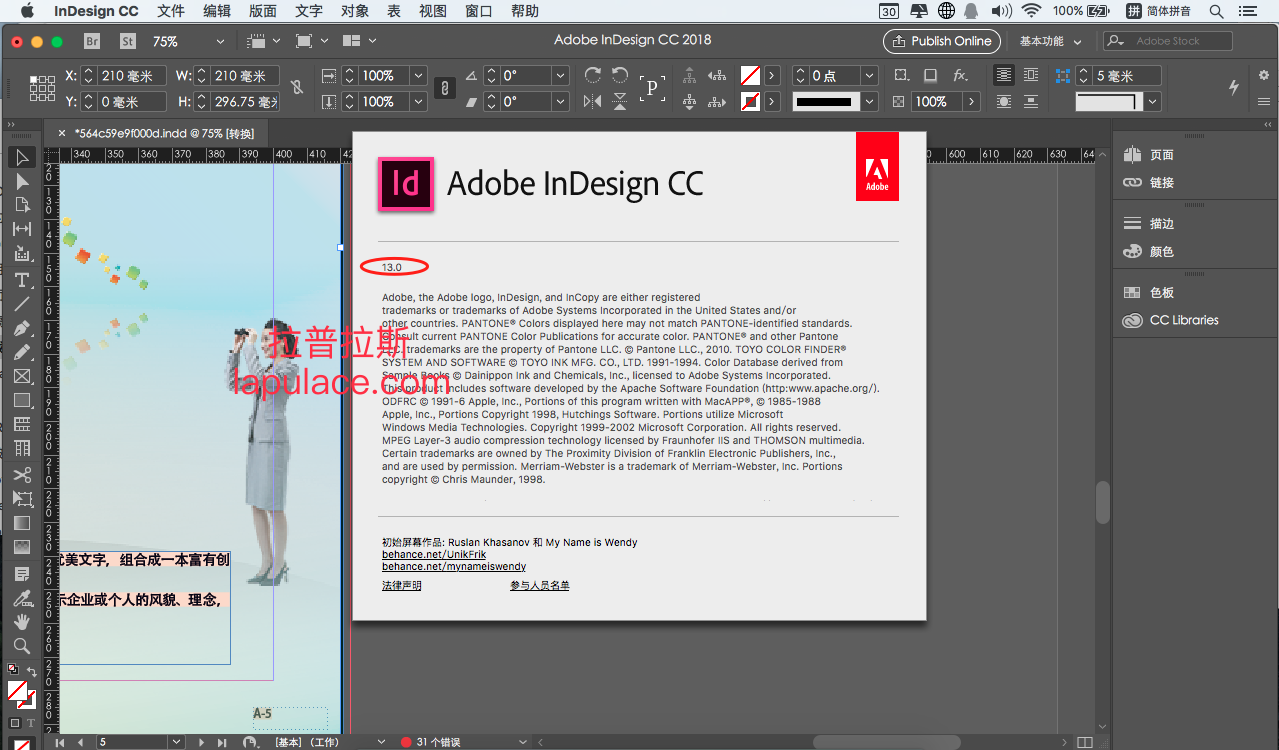Click the fill color swatch in toolbox
Screen dimensions: 1279x750
[18, 691]
